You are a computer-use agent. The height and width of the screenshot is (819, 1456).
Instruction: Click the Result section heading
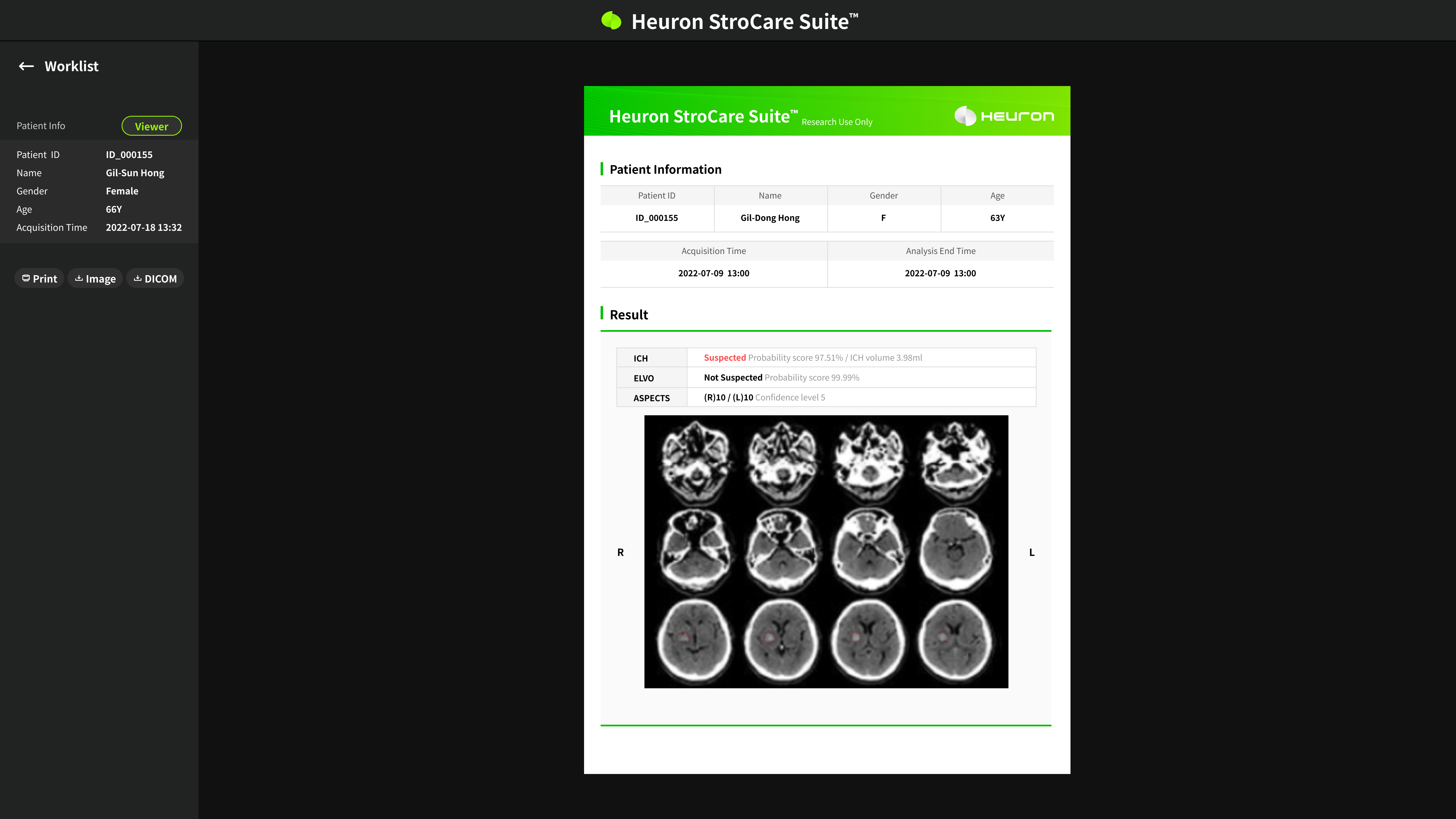pyautogui.click(x=628, y=315)
